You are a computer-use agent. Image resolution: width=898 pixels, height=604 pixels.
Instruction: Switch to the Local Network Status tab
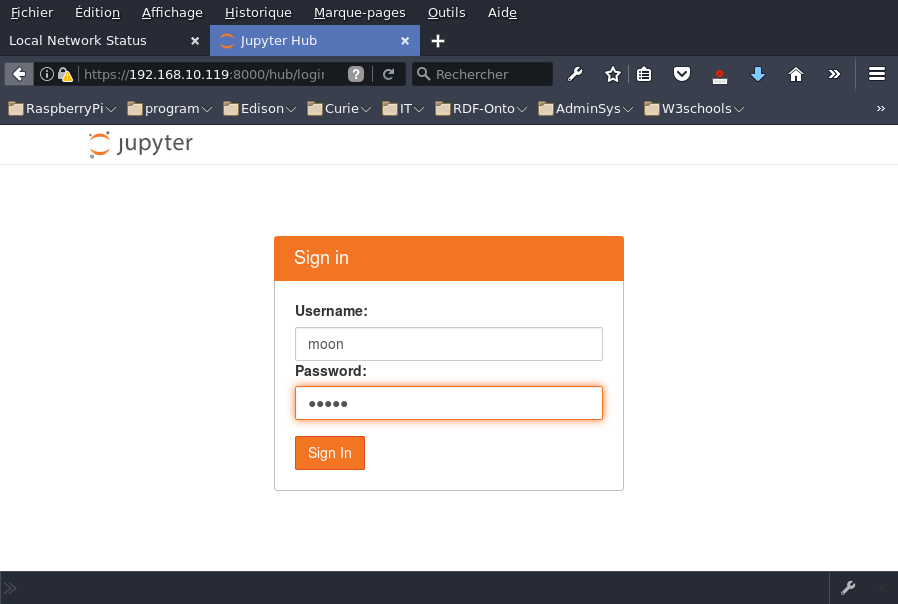tap(95, 40)
